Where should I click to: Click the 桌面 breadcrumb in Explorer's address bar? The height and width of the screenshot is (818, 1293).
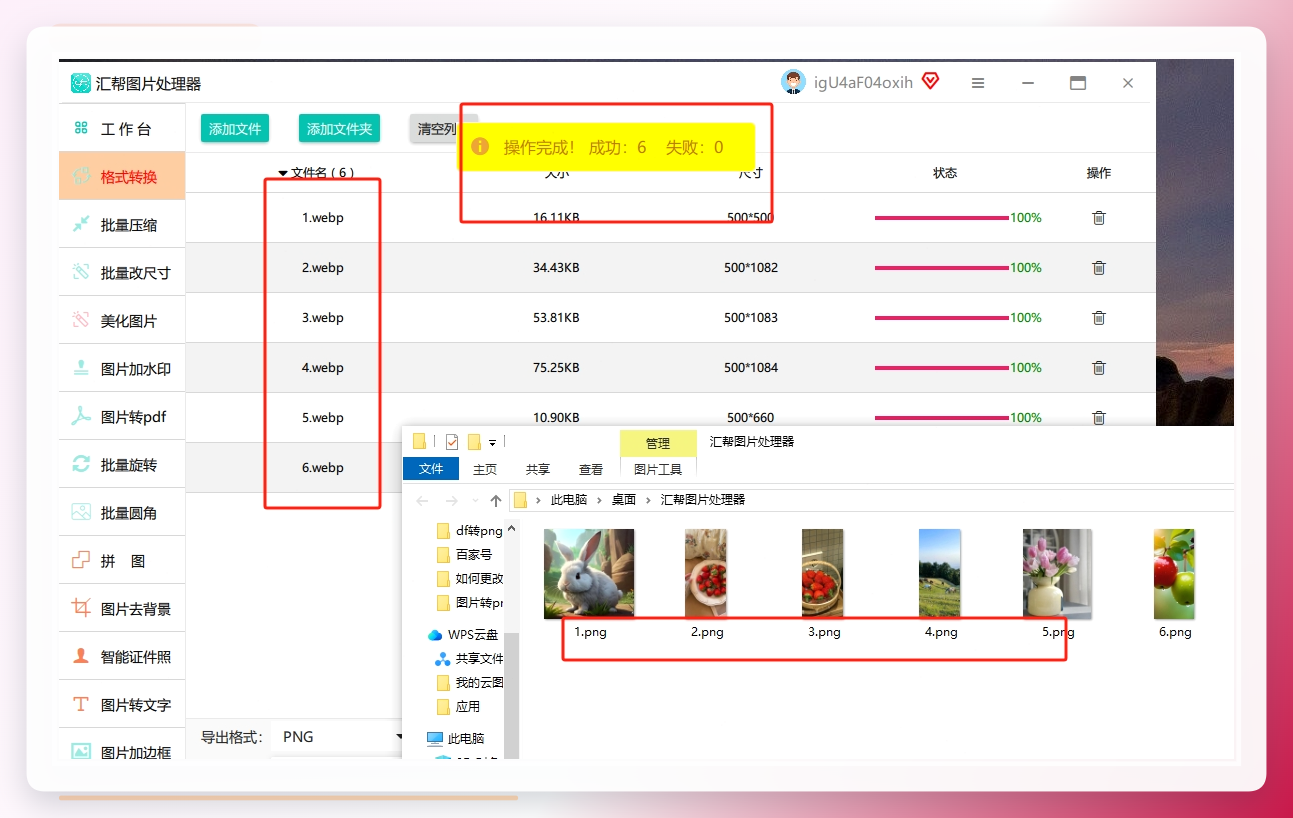coord(624,500)
